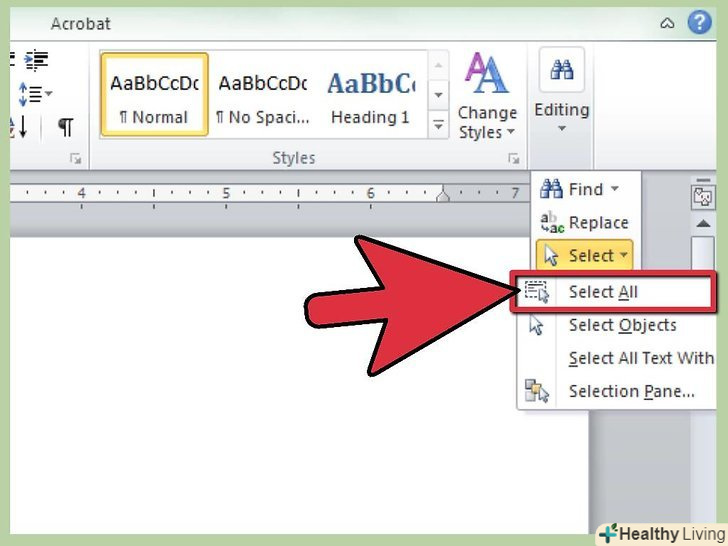This screenshot has width=728, height=546.
Task: Click the Sort A-Z icon
Action: pyautogui.click(x=19, y=127)
